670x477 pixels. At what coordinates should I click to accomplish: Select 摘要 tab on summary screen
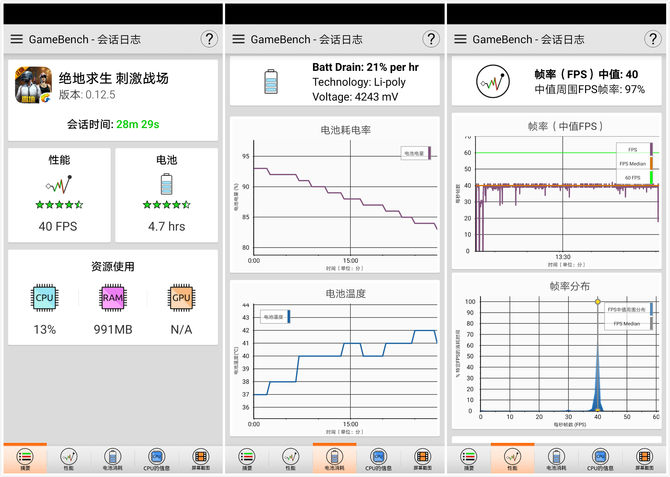click(x=25, y=460)
